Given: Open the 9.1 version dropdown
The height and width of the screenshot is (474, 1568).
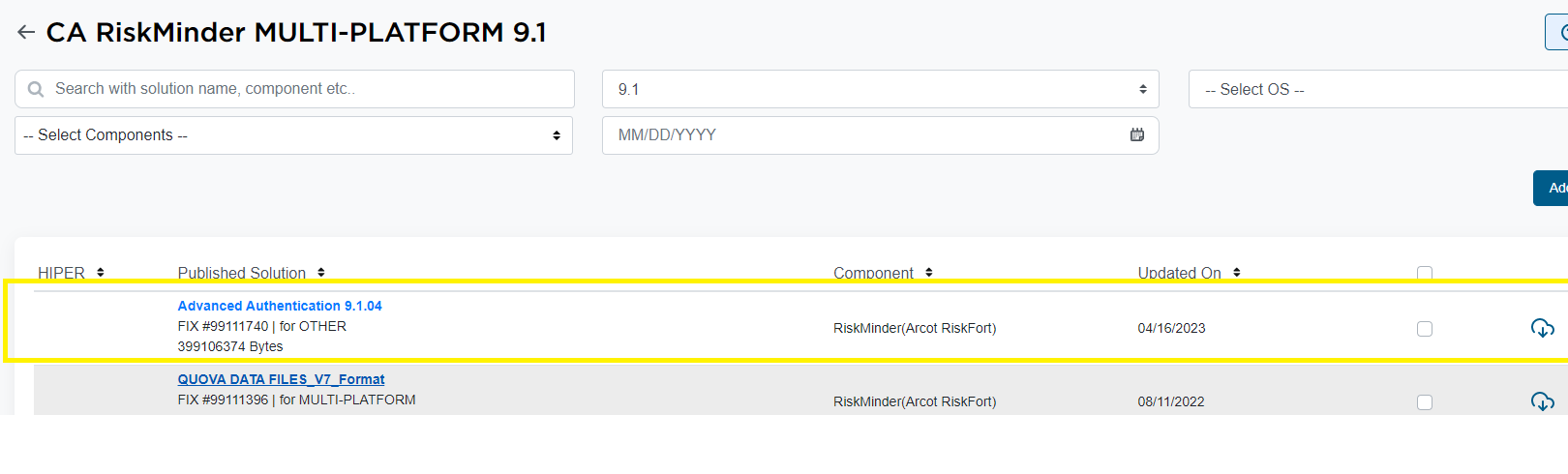Looking at the screenshot, I should tap(880, 89).
